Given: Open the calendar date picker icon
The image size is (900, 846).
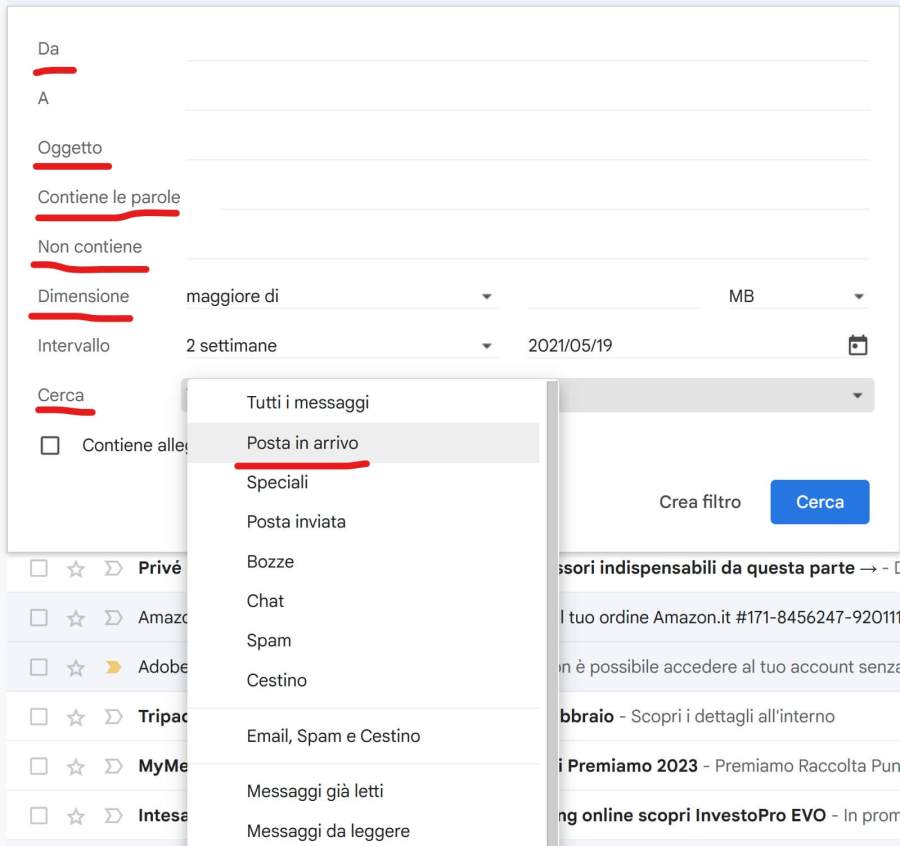Looking at the screenshot, I should 857,346.
